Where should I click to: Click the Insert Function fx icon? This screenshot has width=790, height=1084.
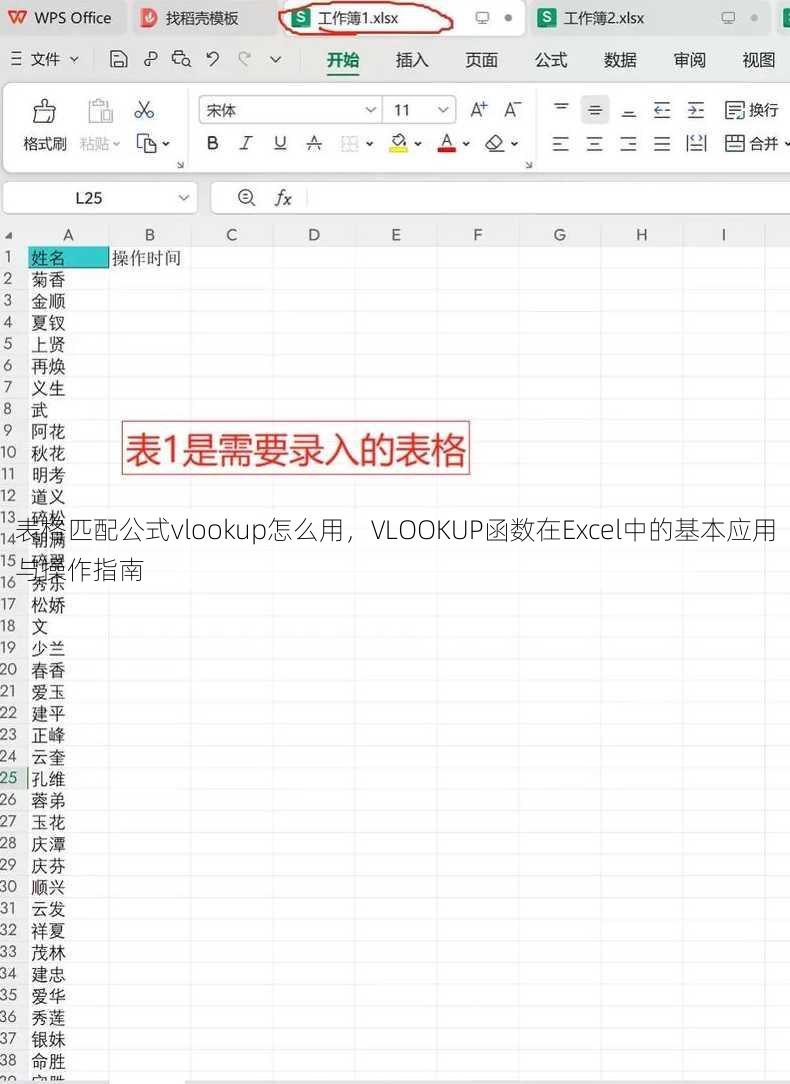point(283,198)
